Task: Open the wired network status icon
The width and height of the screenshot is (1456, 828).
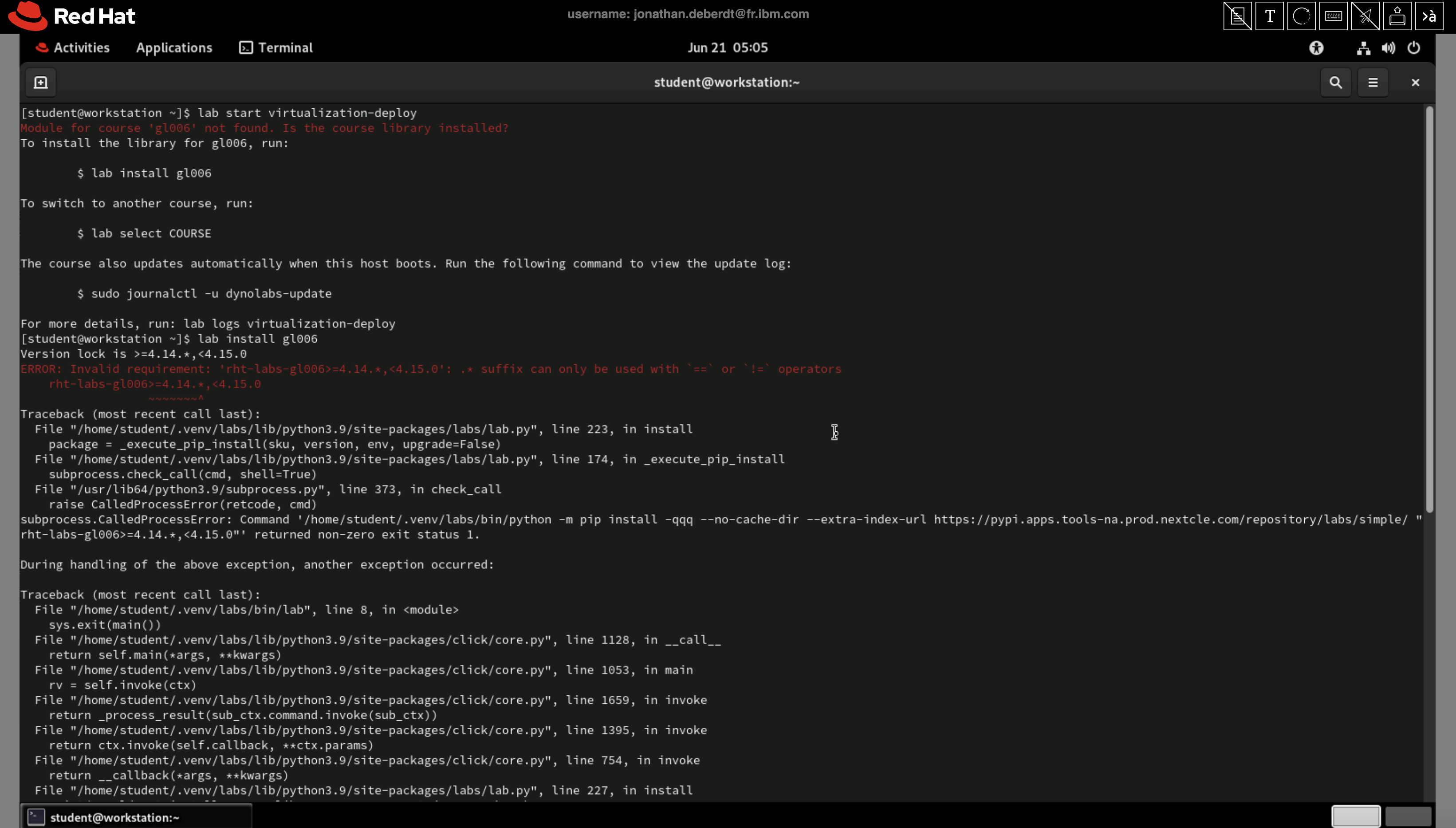Action: coord(1362,48)
